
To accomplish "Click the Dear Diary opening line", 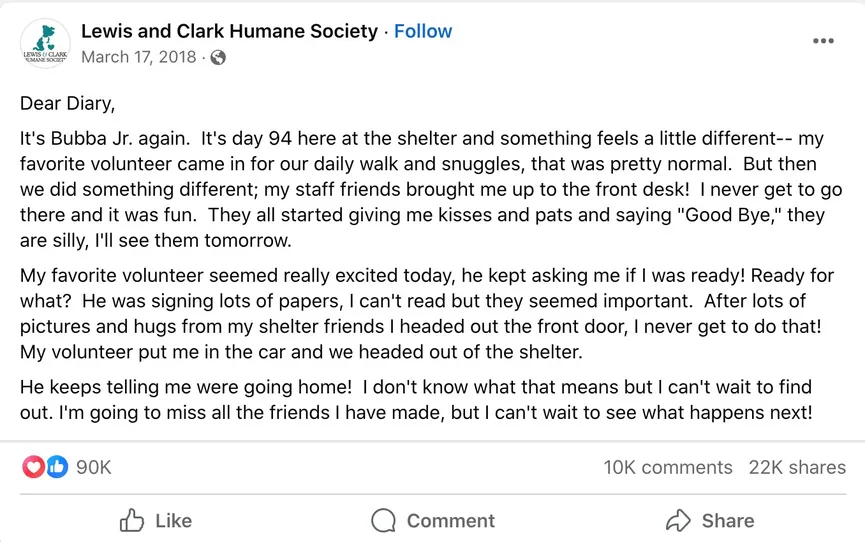I will pyautogui.click(x=67, y=104).
